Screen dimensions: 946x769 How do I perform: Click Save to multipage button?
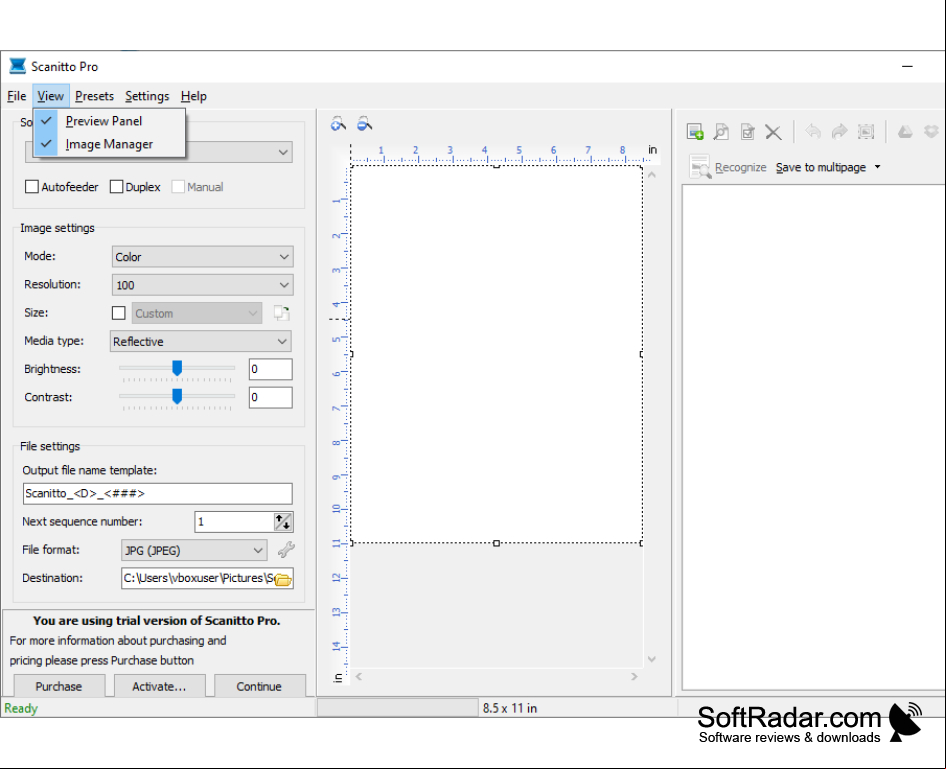(x=821, y=168)
